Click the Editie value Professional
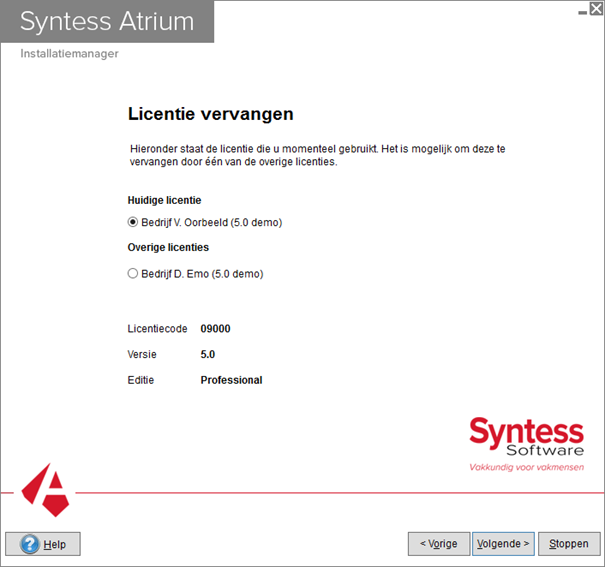605x567 pixels. tap(231, 380)
